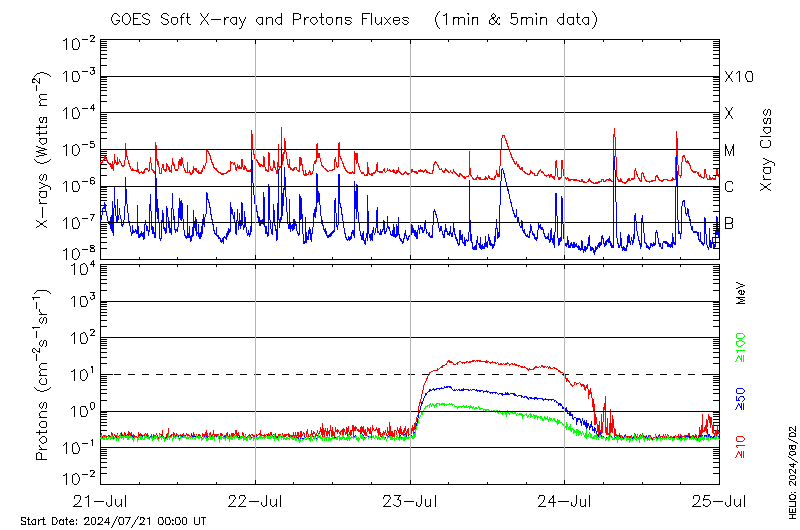Screen dimensions: 800x530
Task: Click the 'Start Date: 2024/07/21 00:00 UT' text
Action: click(x=113, y=521)
